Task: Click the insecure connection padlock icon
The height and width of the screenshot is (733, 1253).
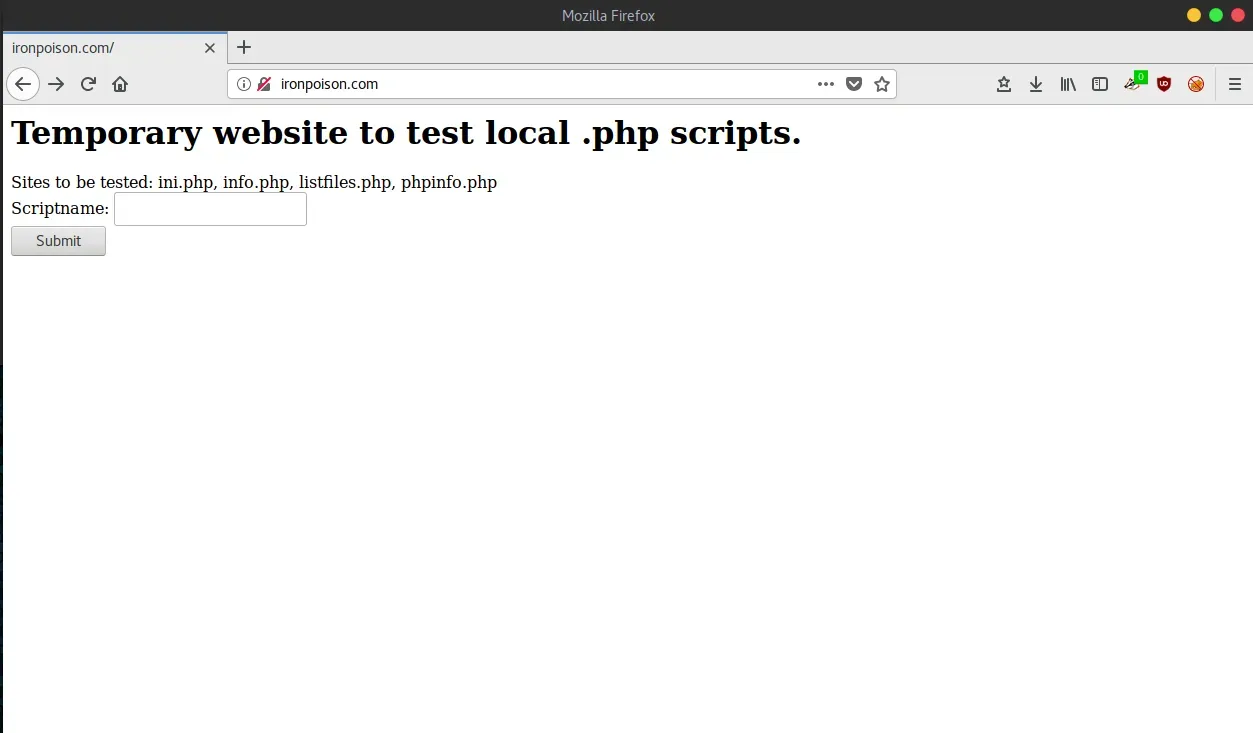Action: click(x=264, y=84)
